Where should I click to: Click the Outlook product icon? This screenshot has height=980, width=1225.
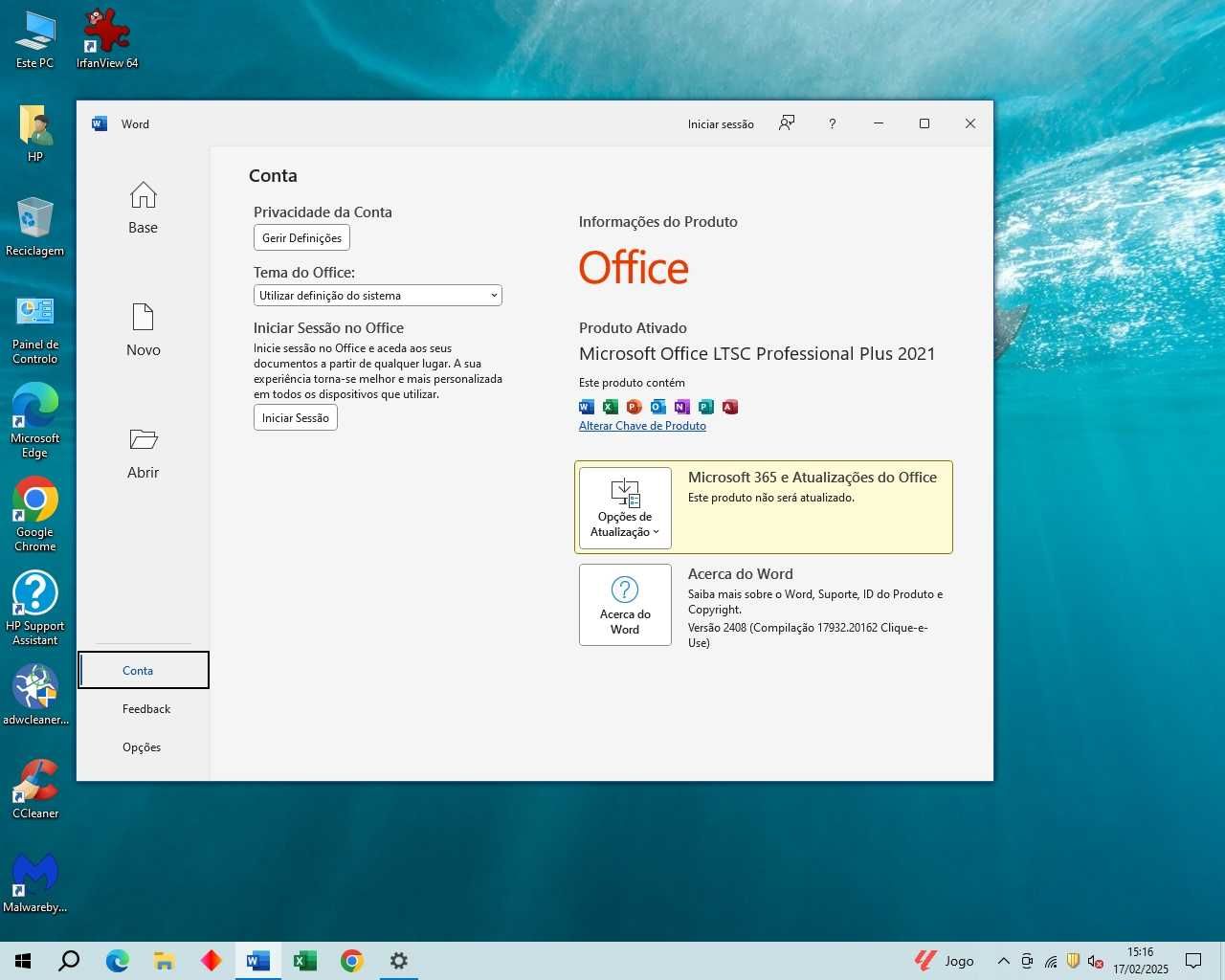coord(657,407)
